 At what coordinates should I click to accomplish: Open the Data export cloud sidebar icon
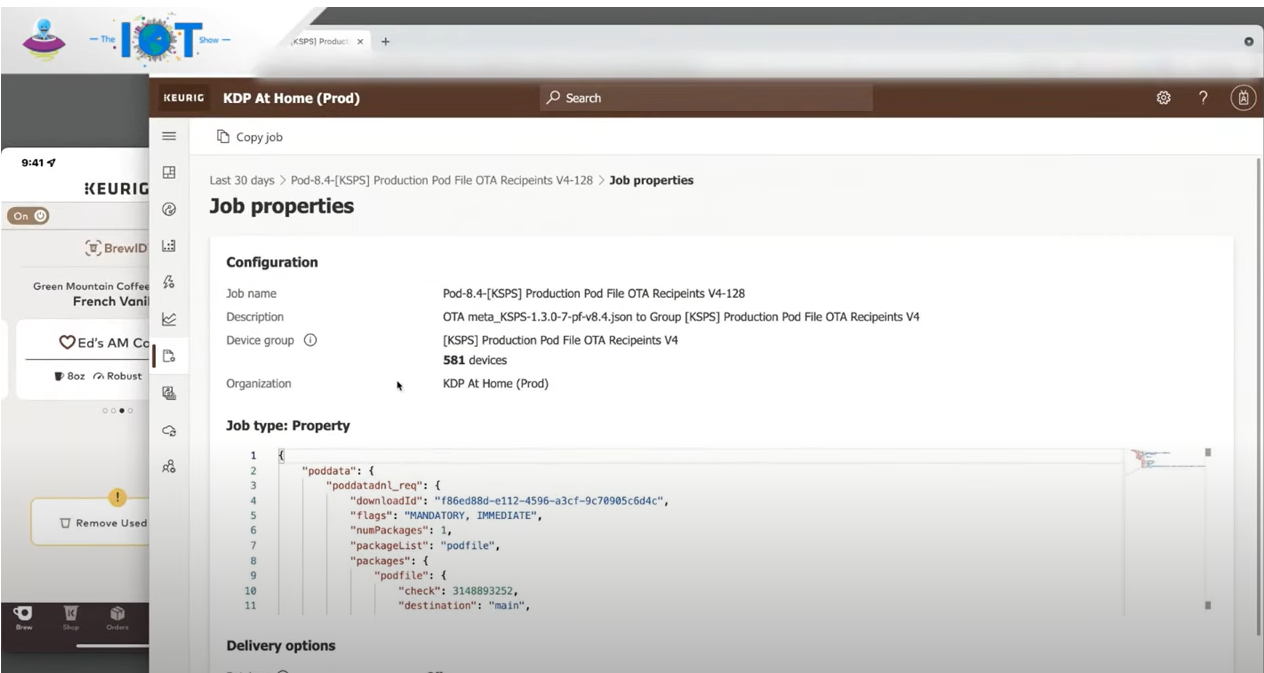tap(168, 429)
